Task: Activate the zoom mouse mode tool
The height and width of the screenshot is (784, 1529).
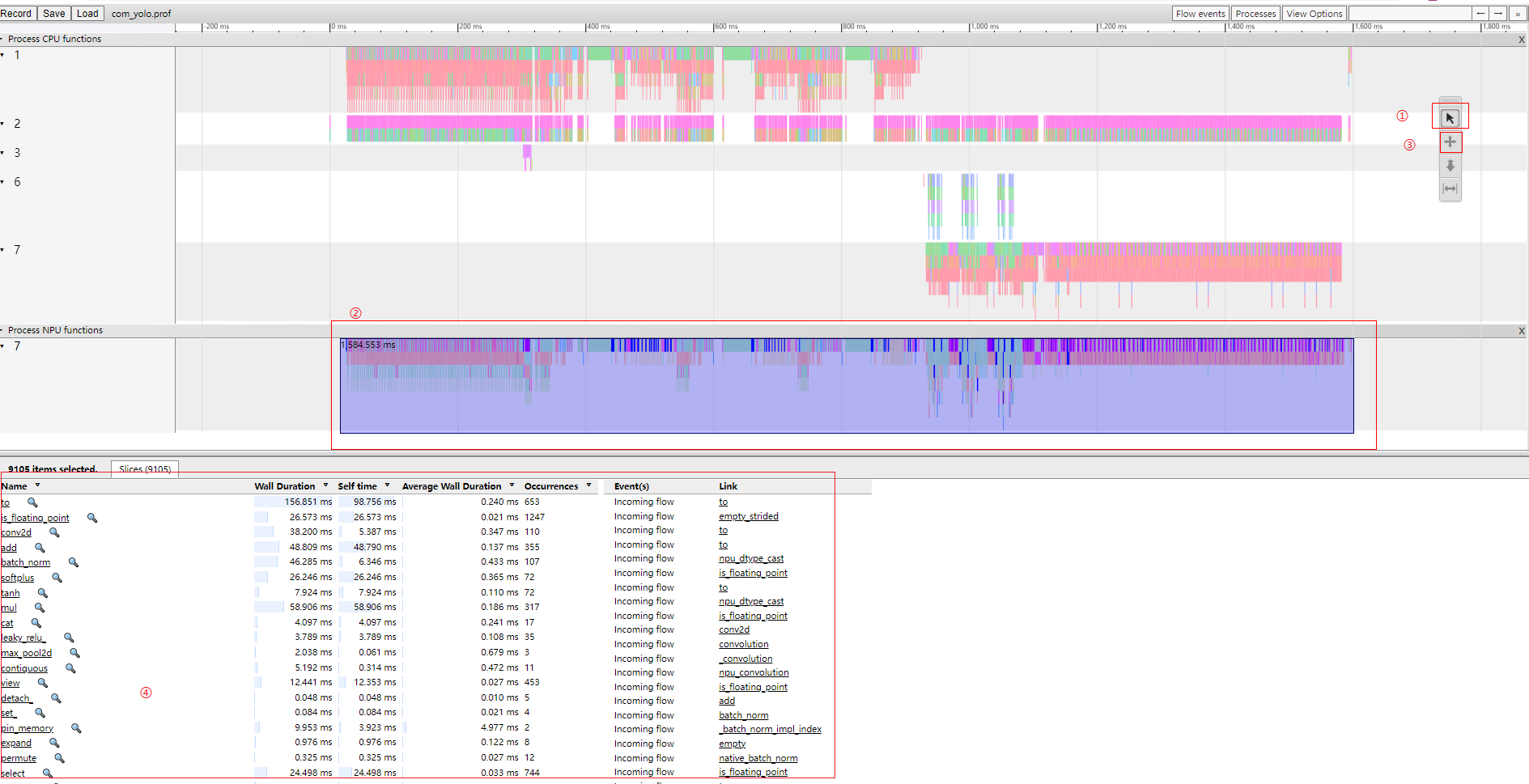Action: pos(1450,165)
